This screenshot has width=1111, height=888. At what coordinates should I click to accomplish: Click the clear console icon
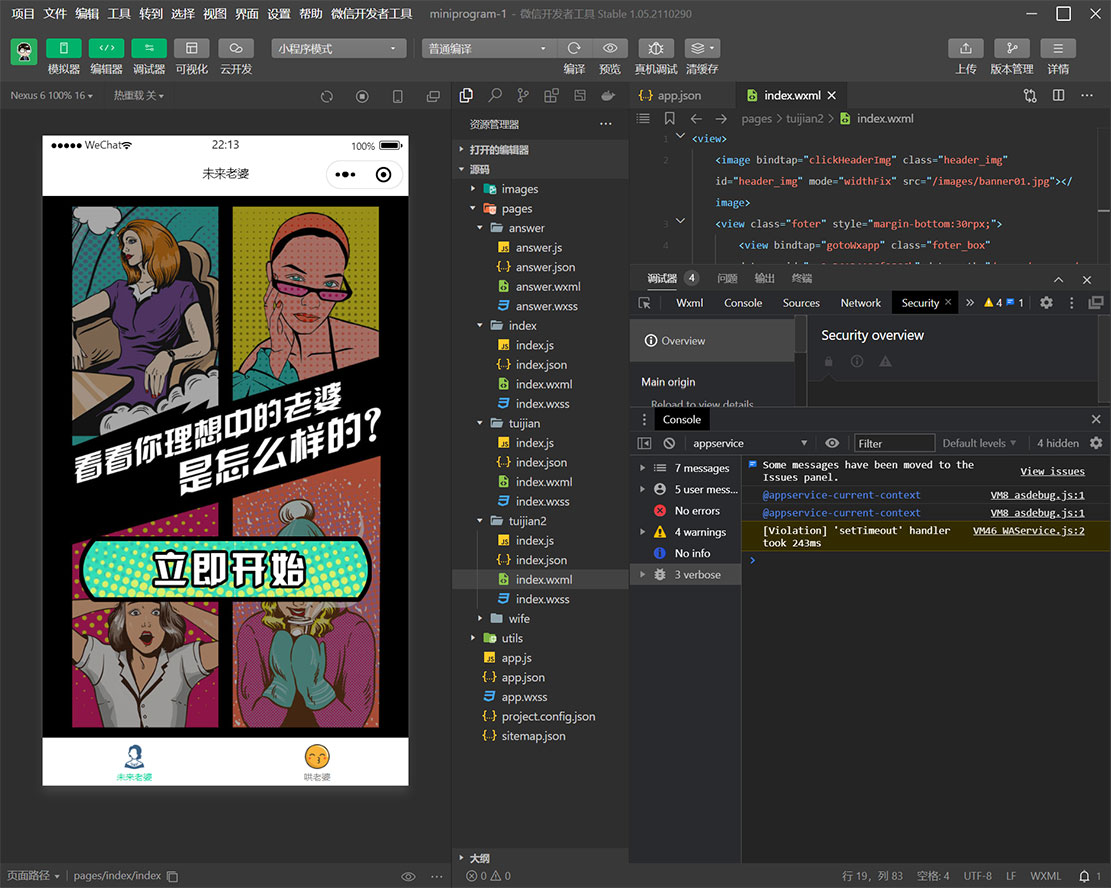[669, 443]
